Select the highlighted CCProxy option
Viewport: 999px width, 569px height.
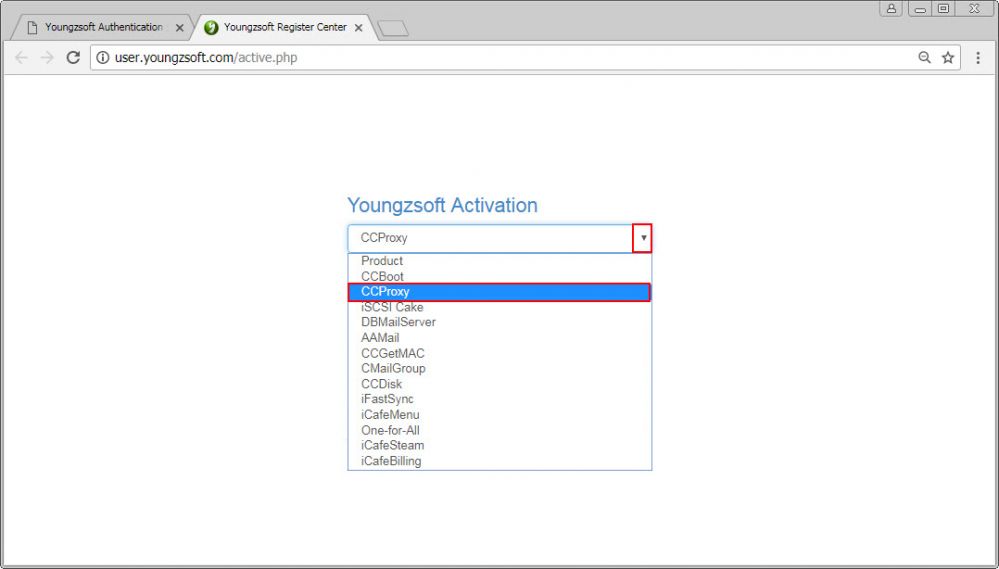coord(500,292)
